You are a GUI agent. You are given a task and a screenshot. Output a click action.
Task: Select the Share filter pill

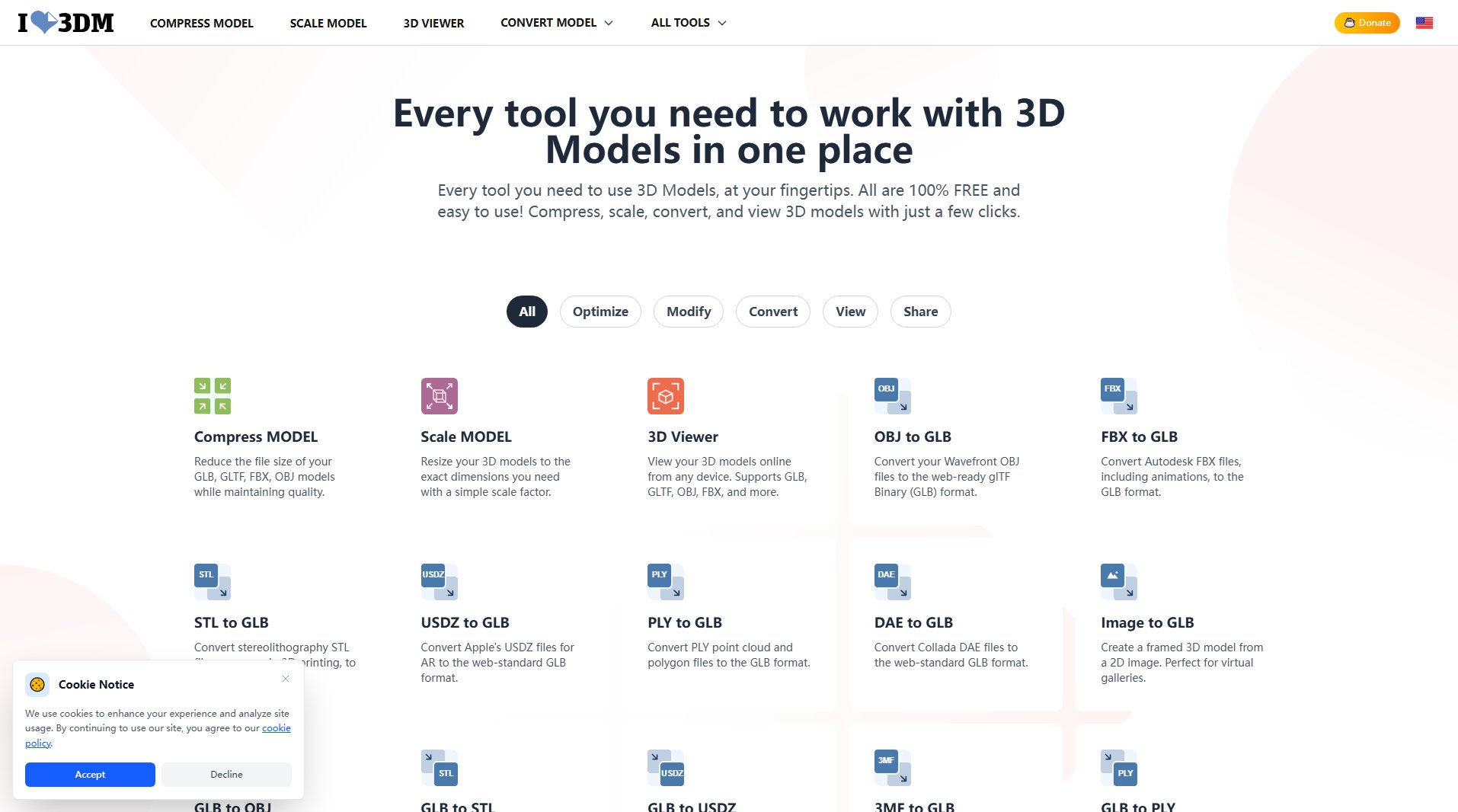pos(920,312)
